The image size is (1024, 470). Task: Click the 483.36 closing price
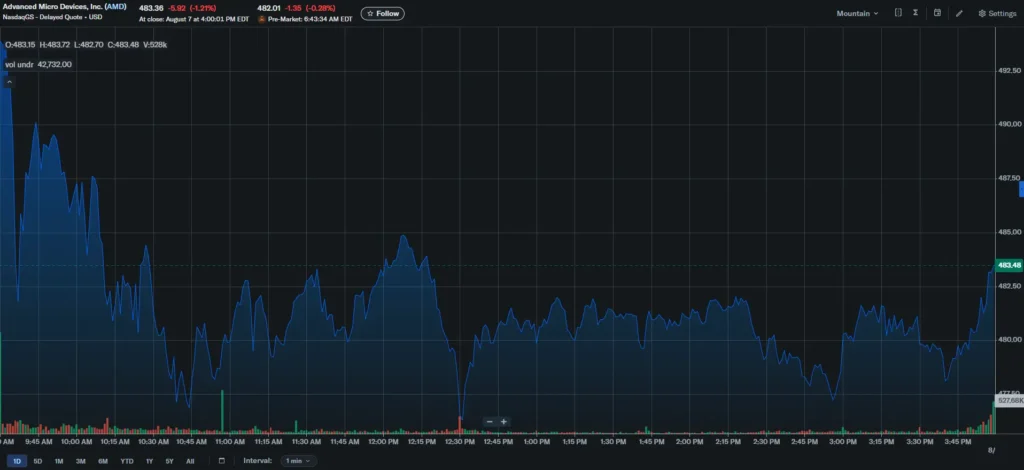point(151,8)
